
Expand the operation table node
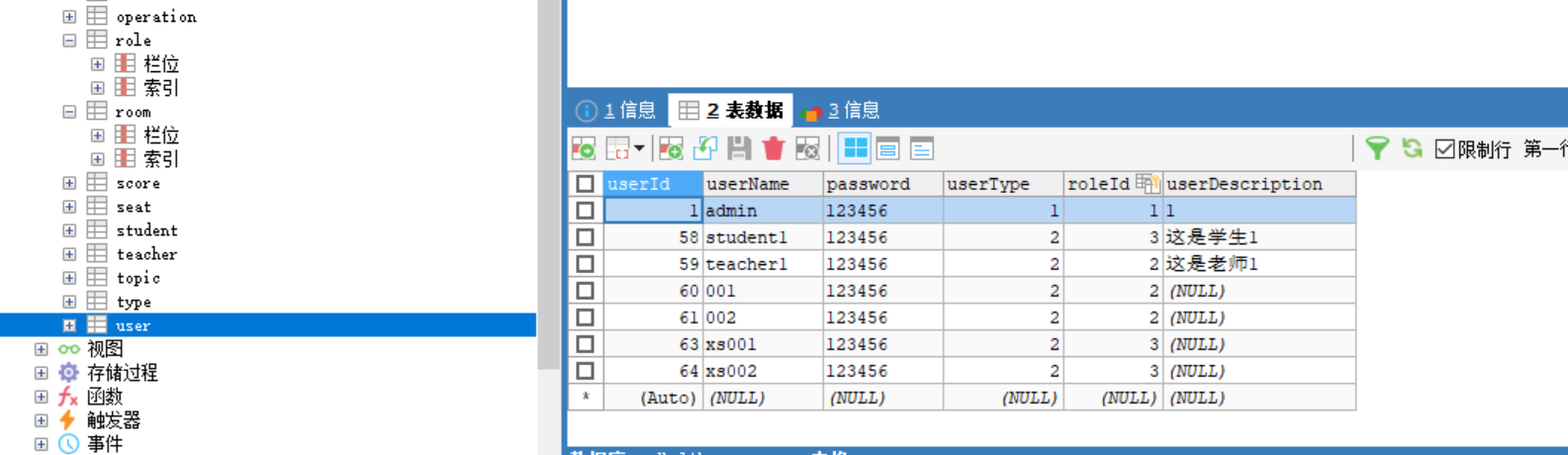coord(69,16)
